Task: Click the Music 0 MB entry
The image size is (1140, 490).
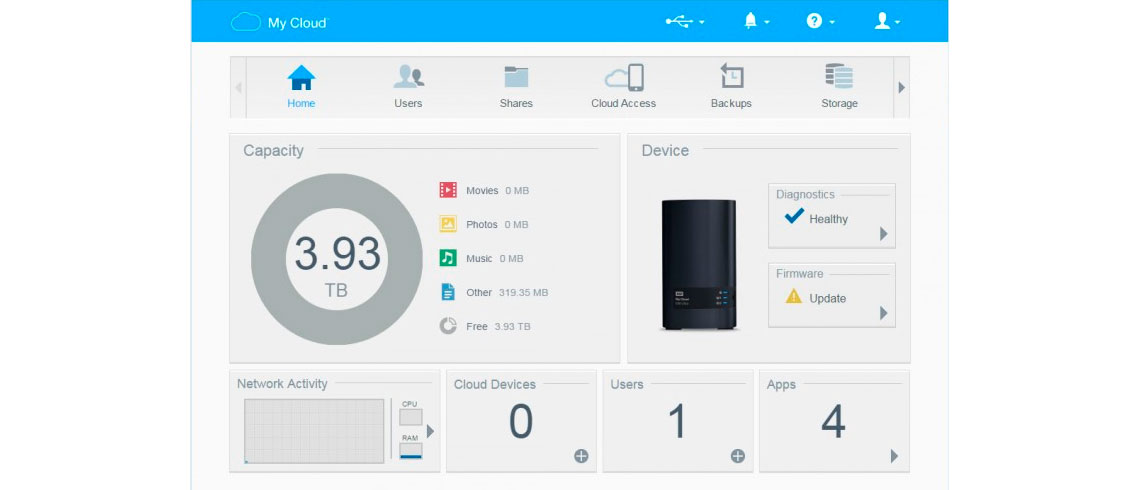Action: pos(494,258)
